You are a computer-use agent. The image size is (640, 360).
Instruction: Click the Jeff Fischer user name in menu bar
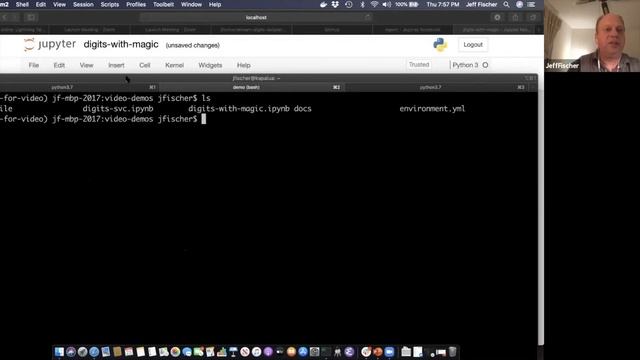point(481,4)
